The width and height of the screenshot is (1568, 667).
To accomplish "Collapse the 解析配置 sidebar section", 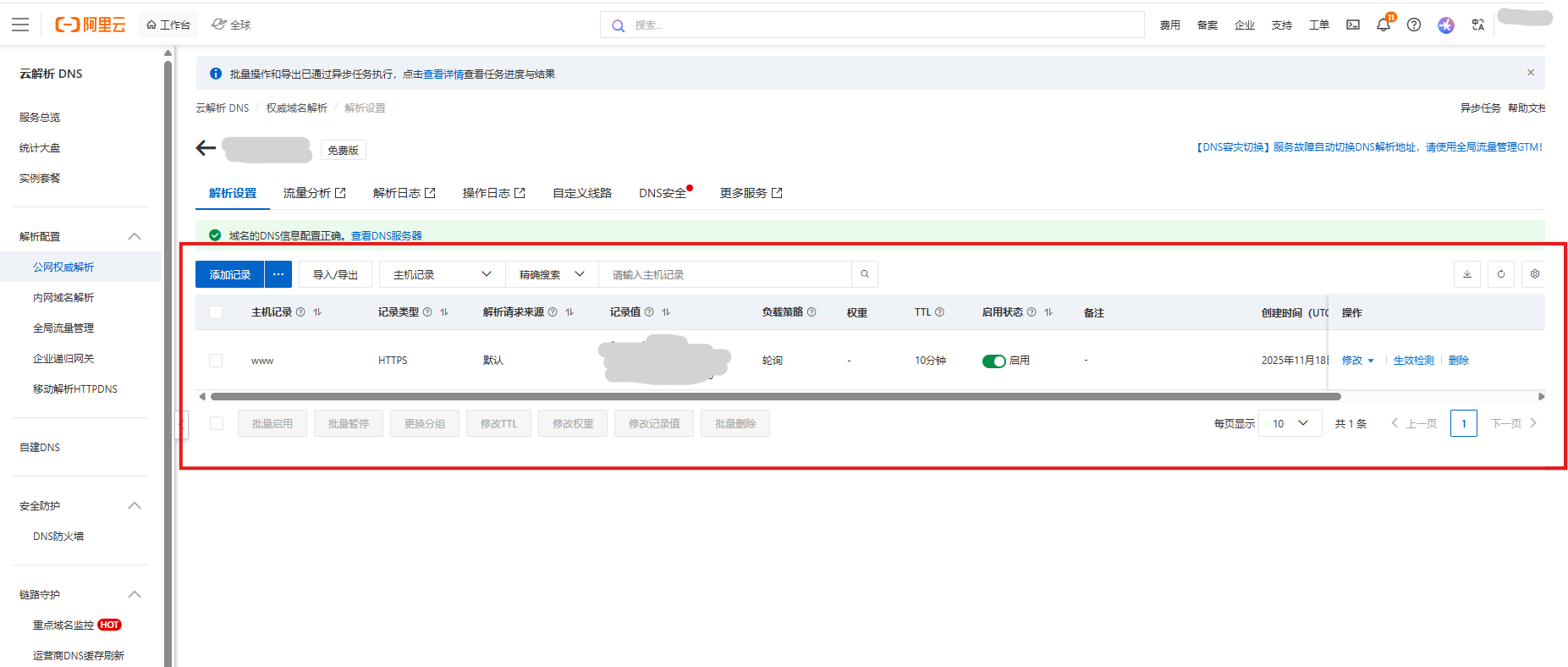I will [x=135, y=236].
